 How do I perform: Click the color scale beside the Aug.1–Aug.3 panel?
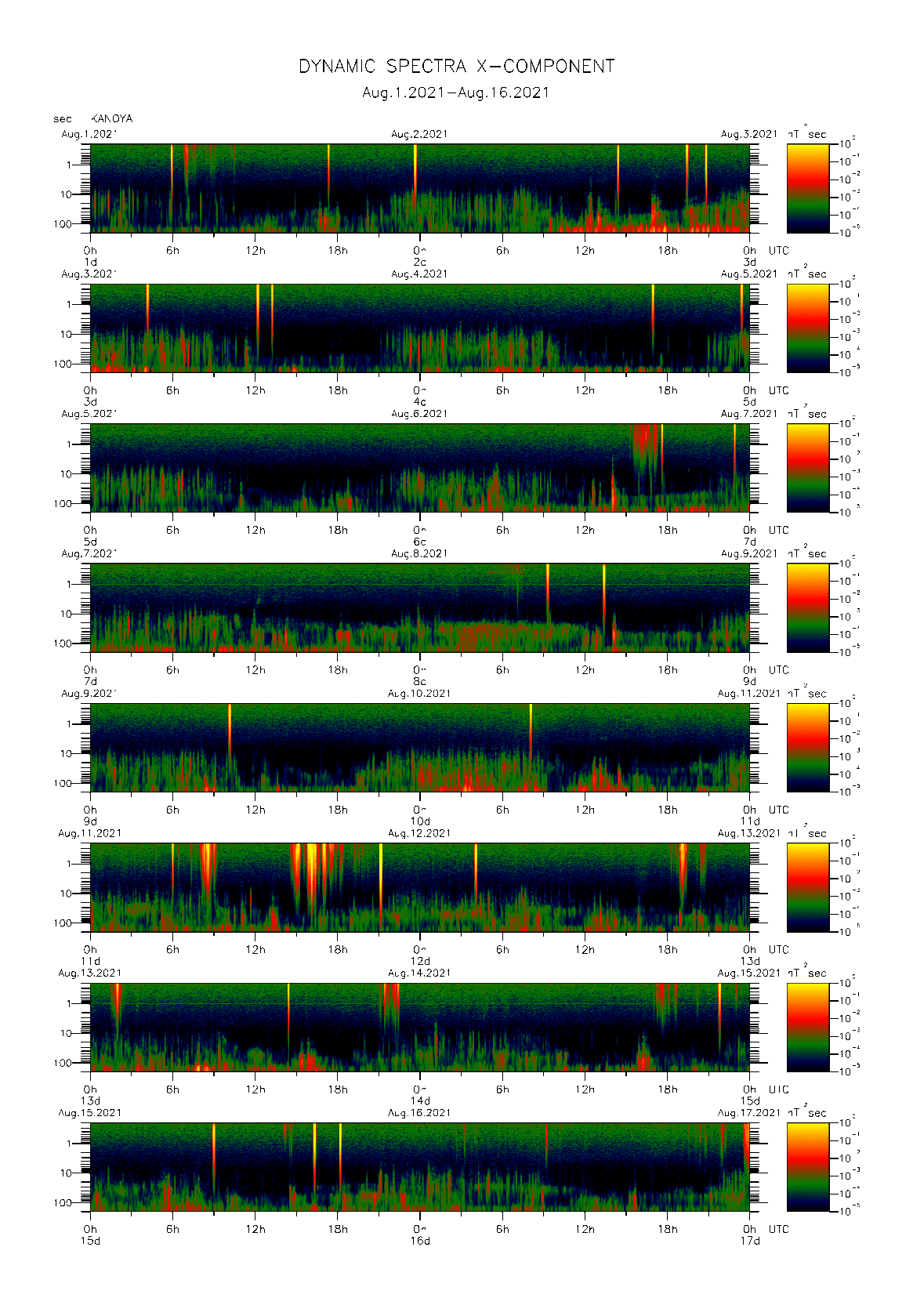point(808,188)
